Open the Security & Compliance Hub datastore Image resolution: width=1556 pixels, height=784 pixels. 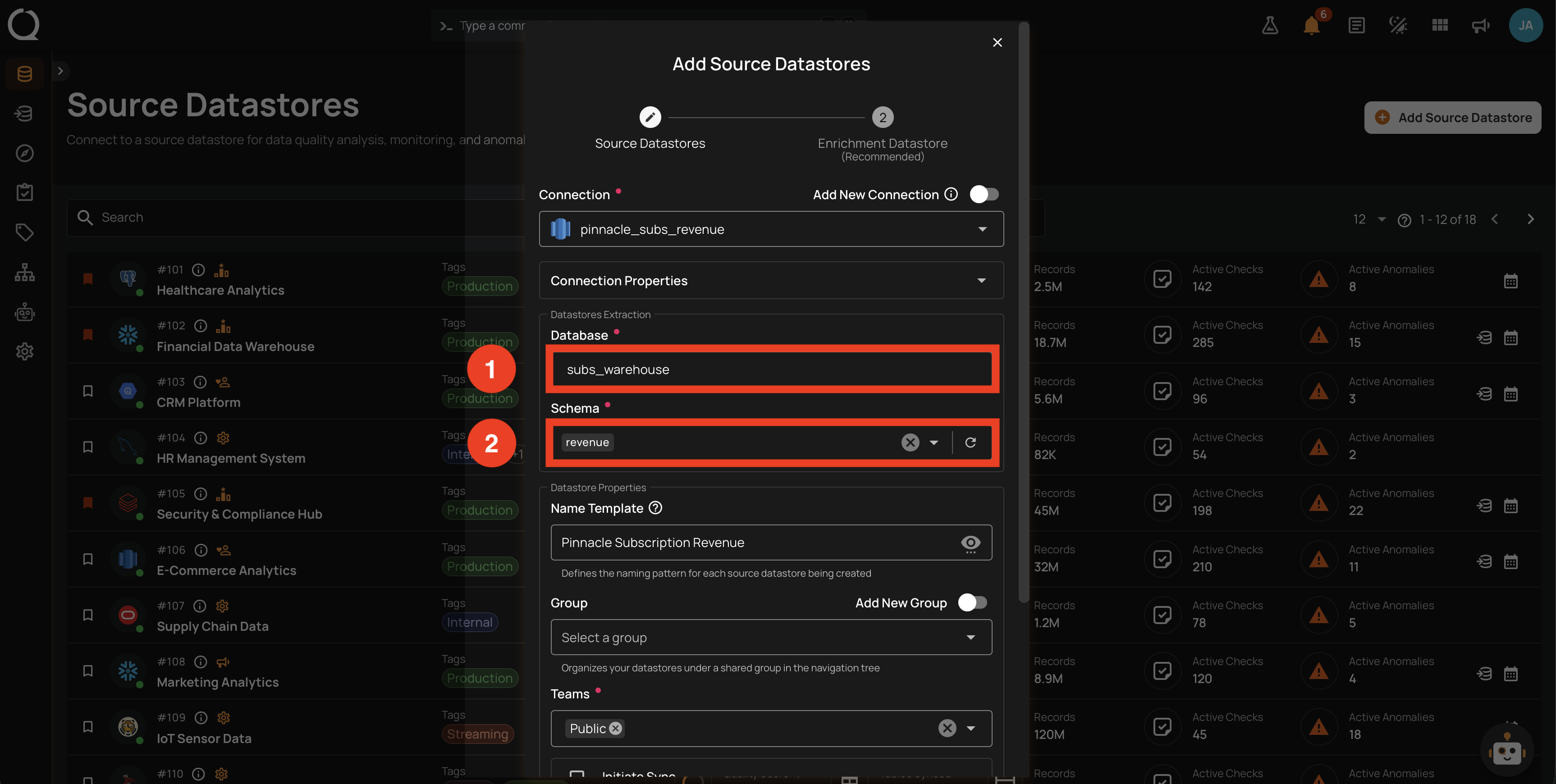(239, 515)
